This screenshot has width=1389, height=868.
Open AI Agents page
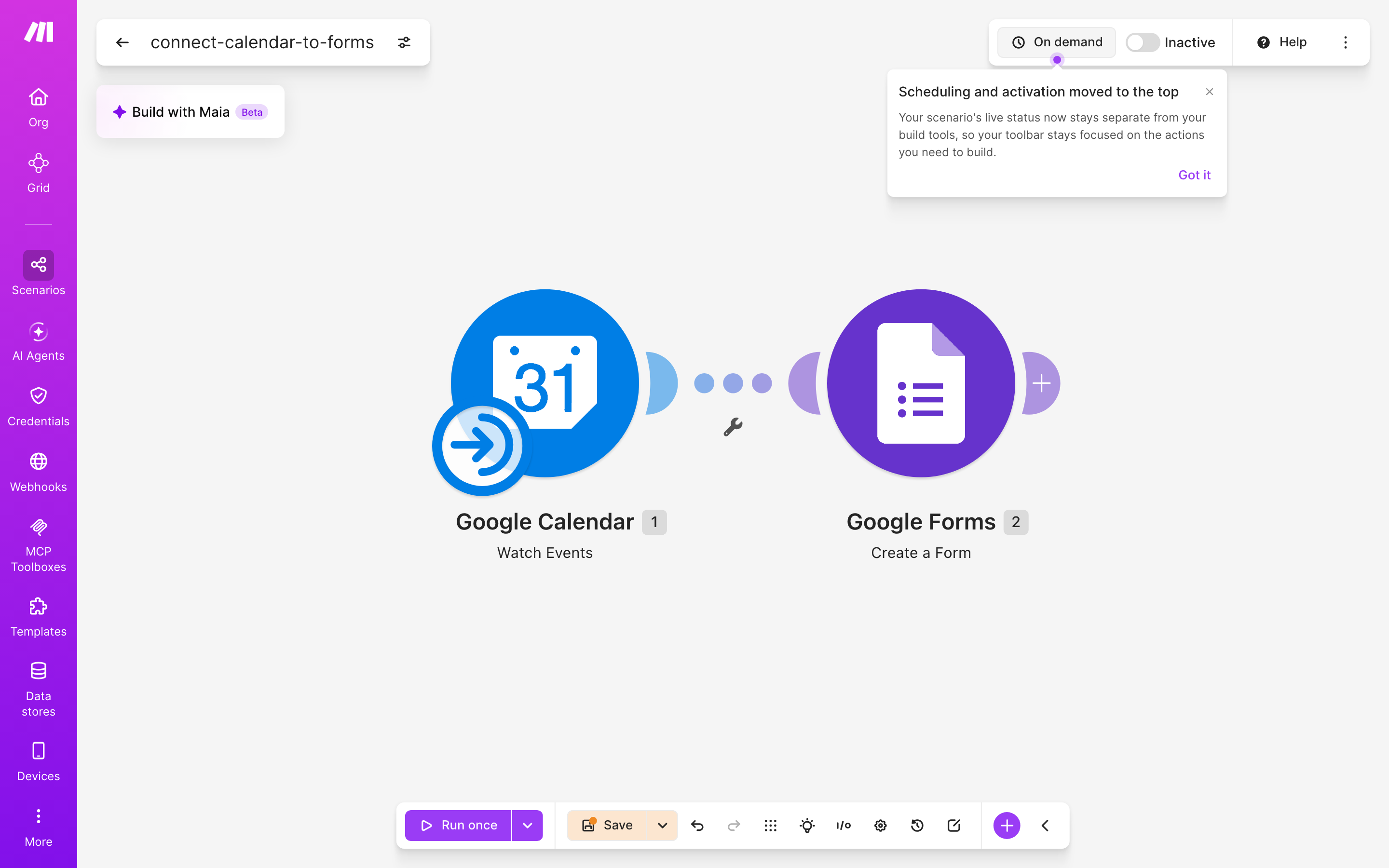pyautogui.click(x=39, y=342)
